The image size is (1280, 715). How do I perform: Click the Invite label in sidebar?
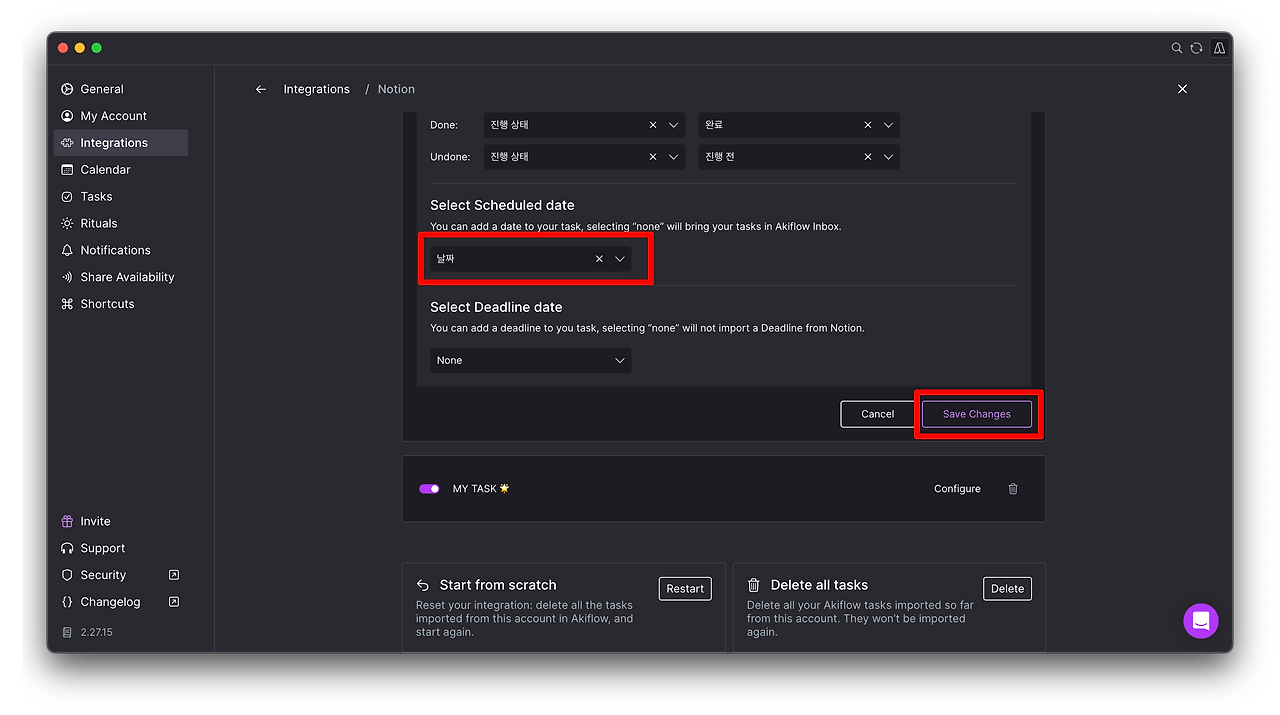(x=95, y=521)
